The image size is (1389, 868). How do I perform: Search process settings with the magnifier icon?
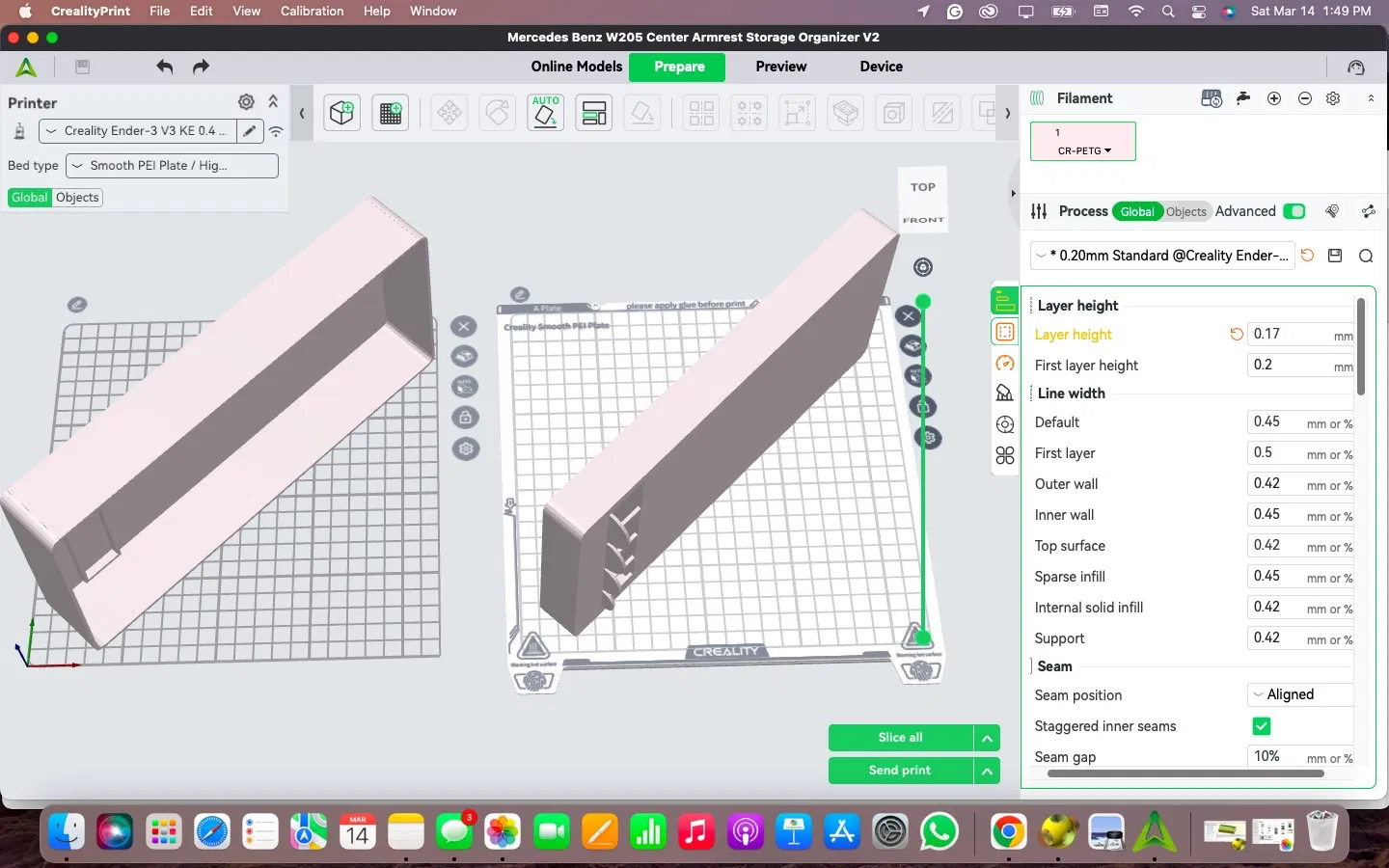point(1366,256)
